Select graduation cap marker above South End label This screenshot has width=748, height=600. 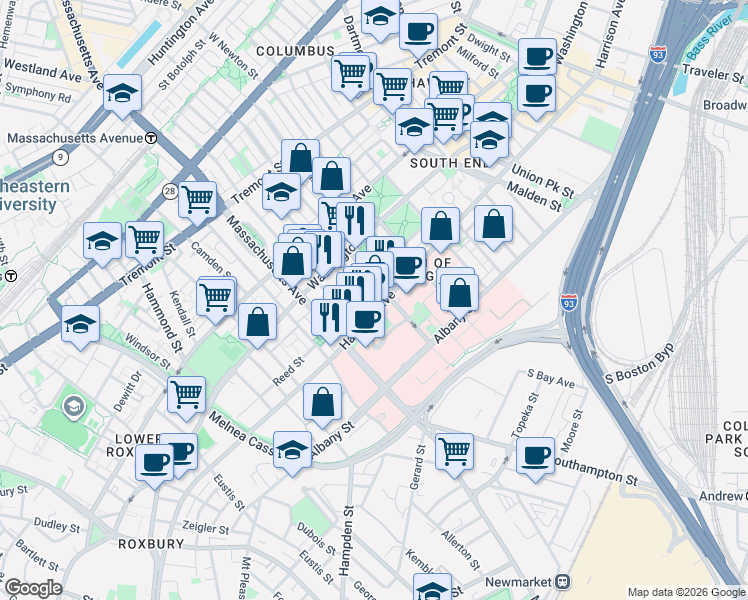click(x=415, y=128)
